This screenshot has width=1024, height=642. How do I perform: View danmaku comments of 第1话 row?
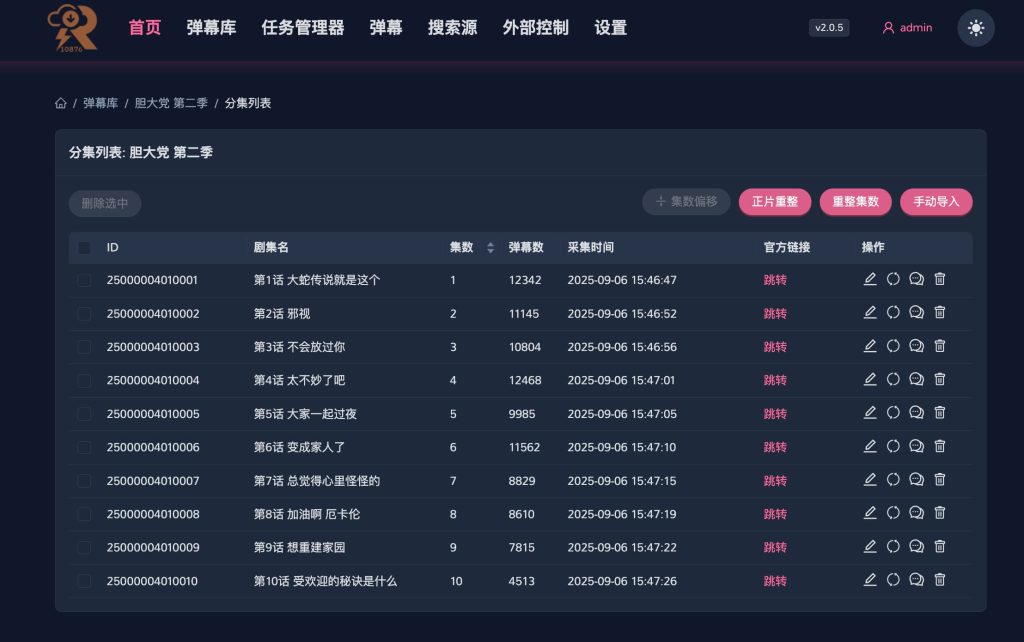[x=916, y=280]
